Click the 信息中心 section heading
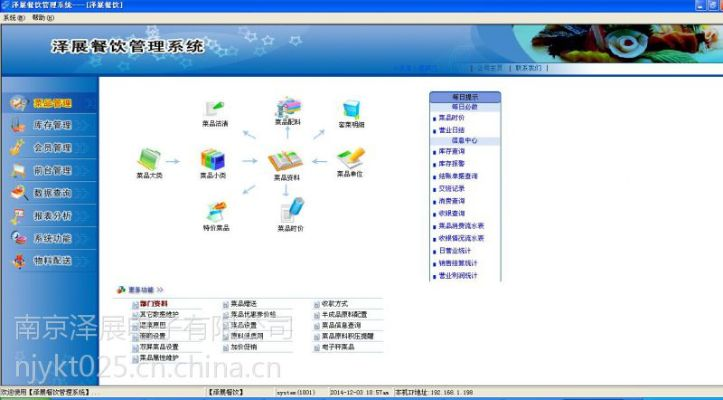The height and width of the screenshot is (400, 723). [464, 141]
